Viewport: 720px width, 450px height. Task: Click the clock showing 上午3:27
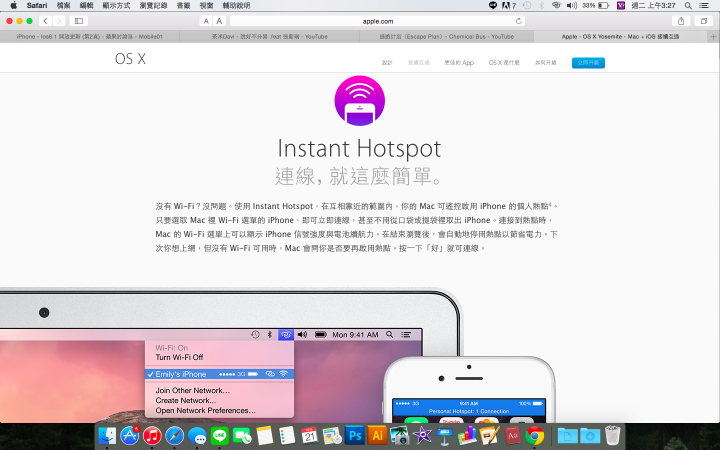pos(653,6)
